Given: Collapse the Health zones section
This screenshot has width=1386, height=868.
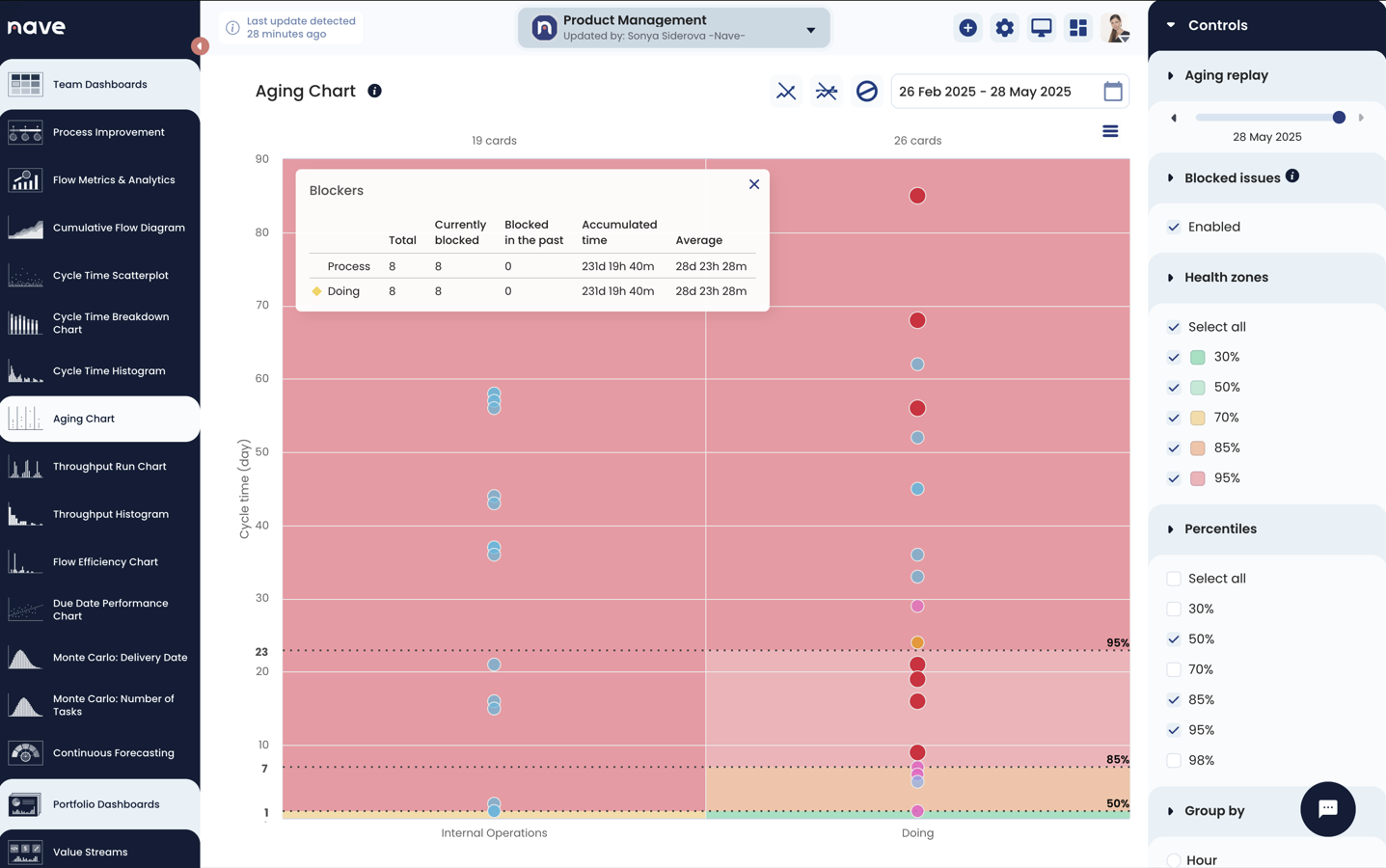Looking at the screenshot, I should [x=1171, y=278].
